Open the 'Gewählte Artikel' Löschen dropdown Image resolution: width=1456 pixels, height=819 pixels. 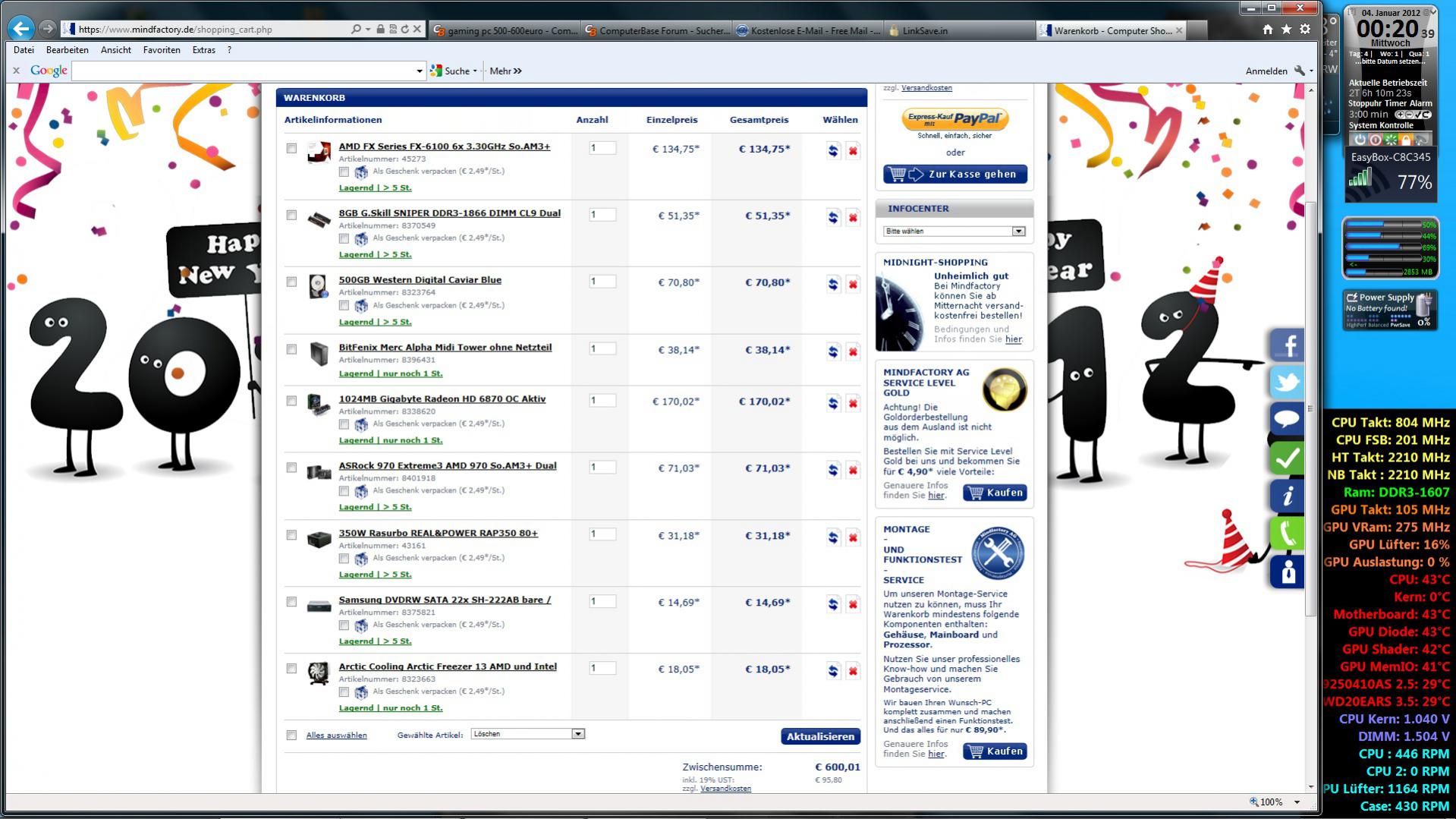click(x=528, y=734)
